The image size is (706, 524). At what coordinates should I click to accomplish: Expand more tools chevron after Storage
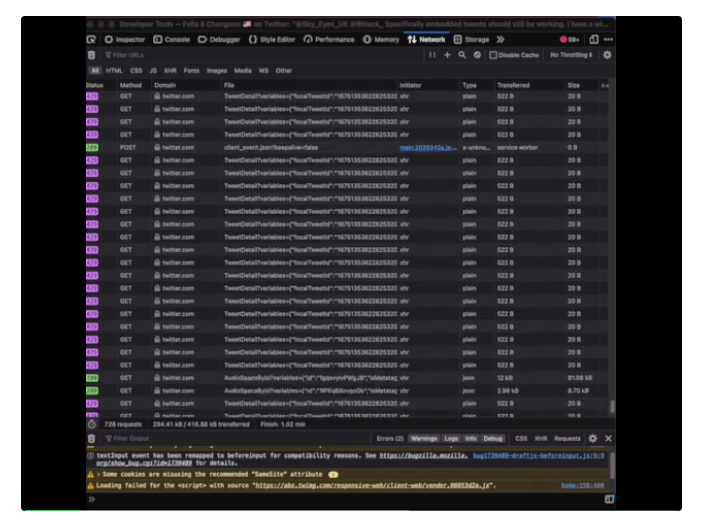(x=499, y=40)
